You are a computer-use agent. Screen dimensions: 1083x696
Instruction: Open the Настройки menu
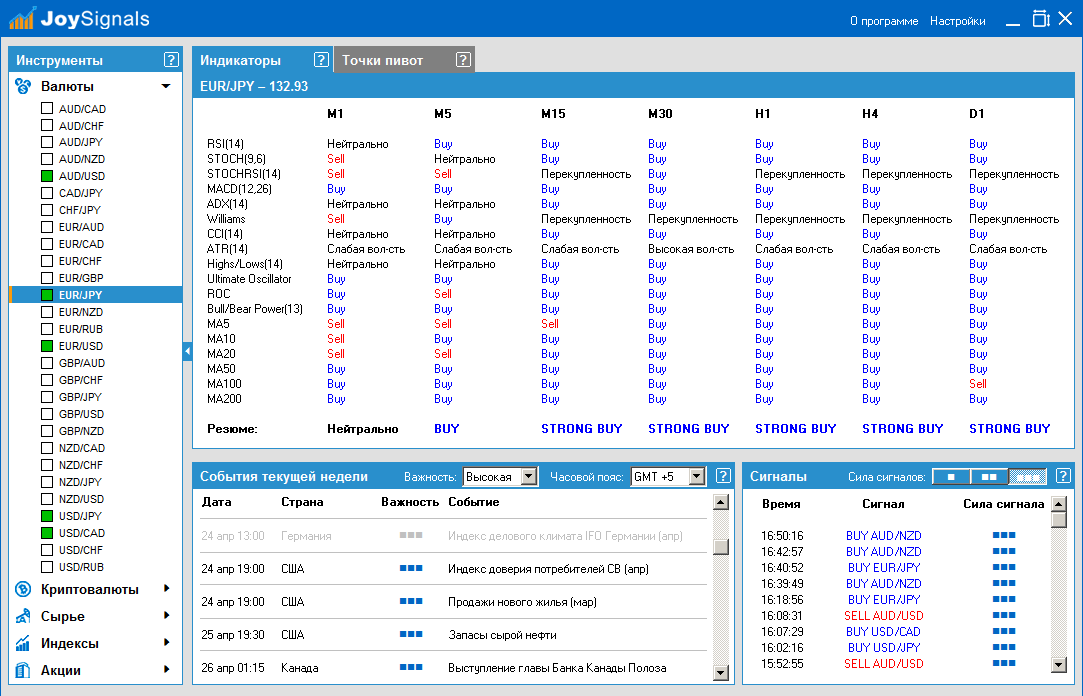(x=957, y=21)
